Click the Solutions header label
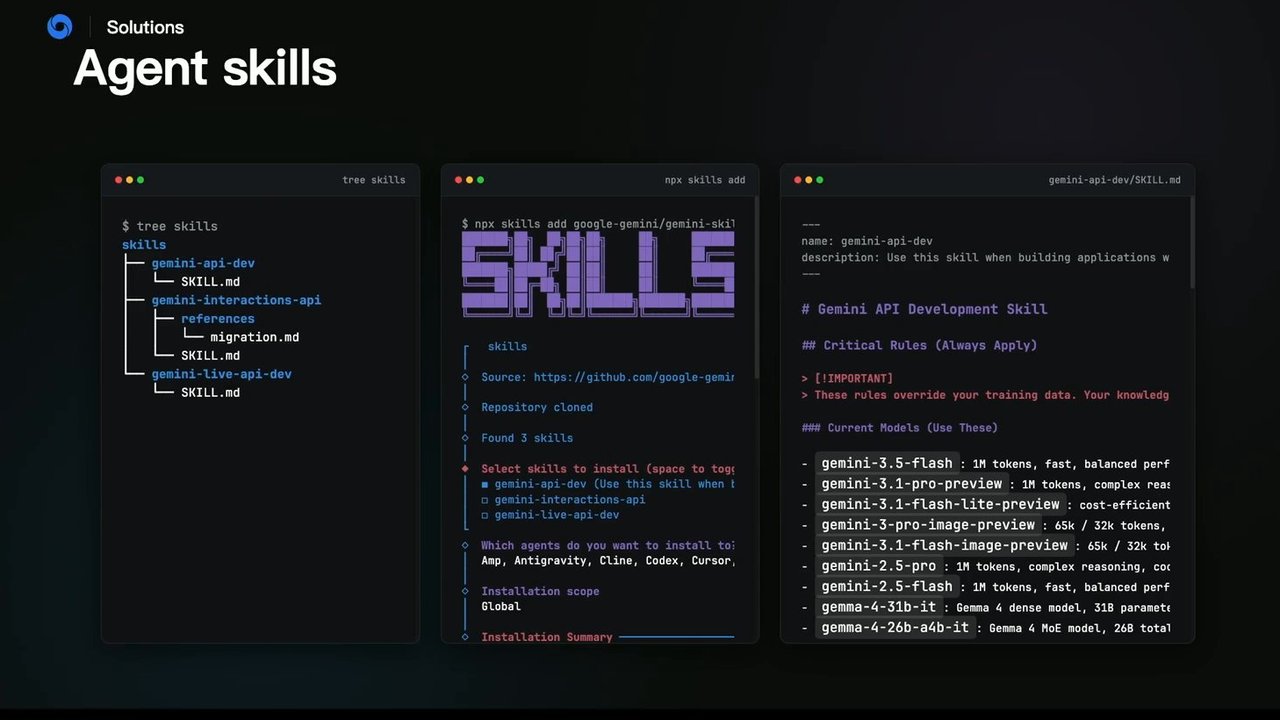The width and height of the screenshot is (1280, 720). click(x=145, y=27)
